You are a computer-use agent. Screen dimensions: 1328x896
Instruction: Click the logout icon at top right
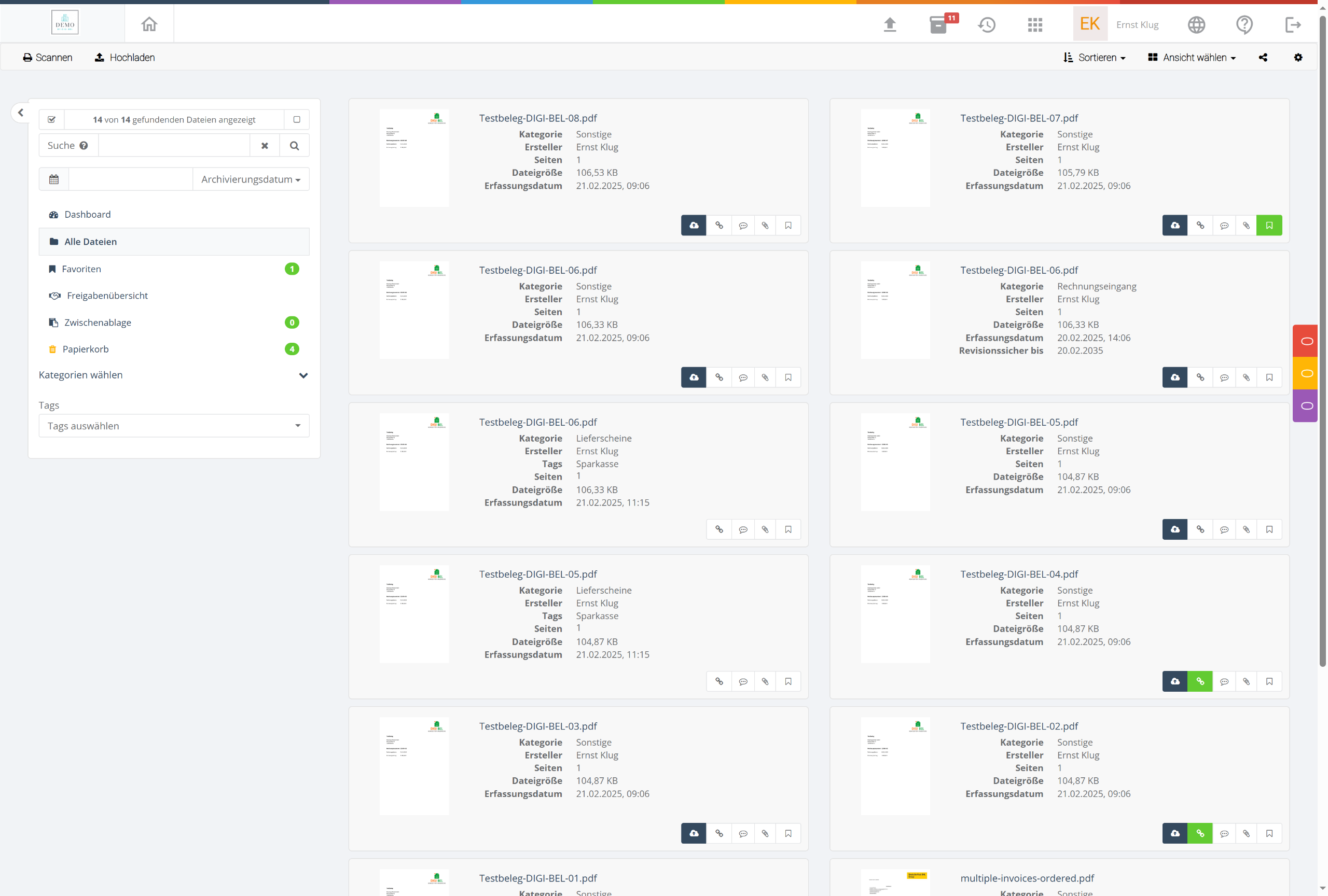pyautogui.click(x=1293, y=24)
